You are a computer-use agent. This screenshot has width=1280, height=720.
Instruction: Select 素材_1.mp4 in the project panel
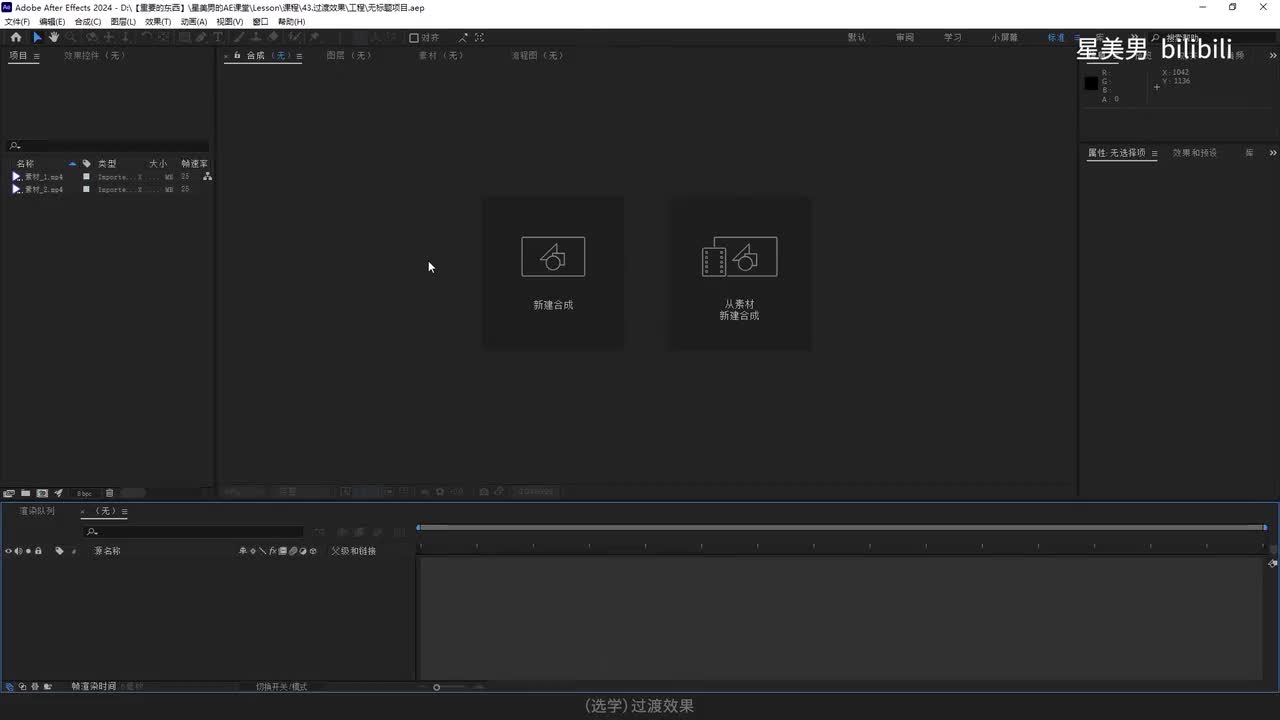click(x=44, y=177)
